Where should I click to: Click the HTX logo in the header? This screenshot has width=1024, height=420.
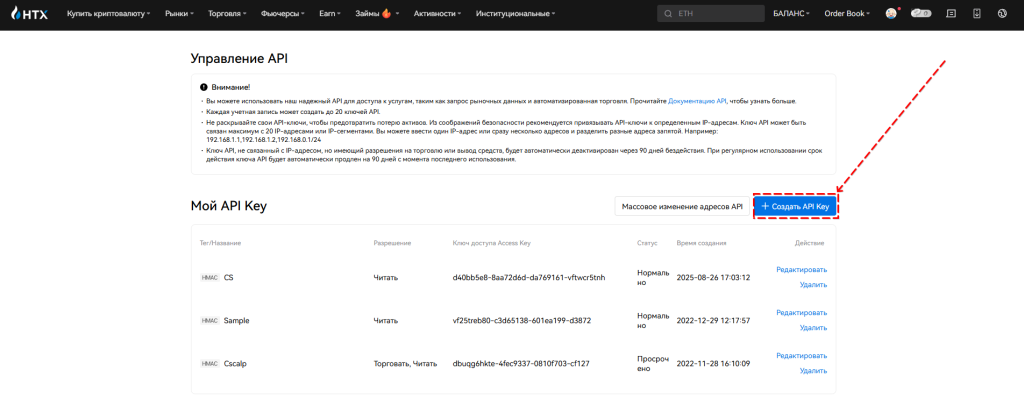click(x=28, y=14)
